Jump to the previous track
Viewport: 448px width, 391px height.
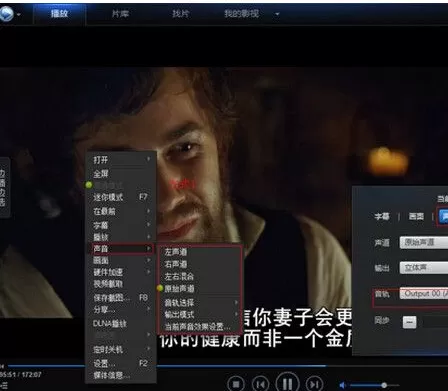pos(260,384)
